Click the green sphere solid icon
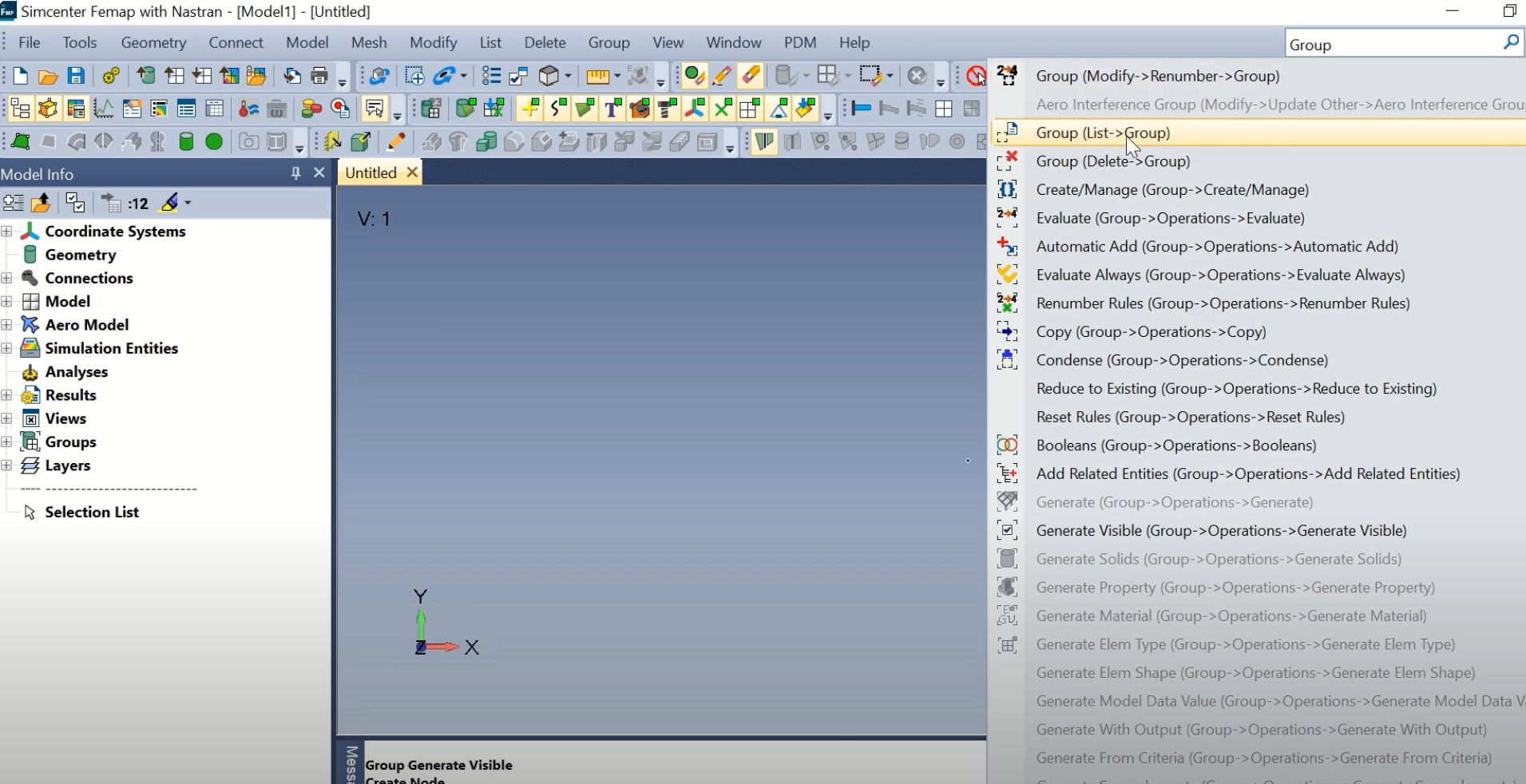1526x784 pixels. click(214, 142)
